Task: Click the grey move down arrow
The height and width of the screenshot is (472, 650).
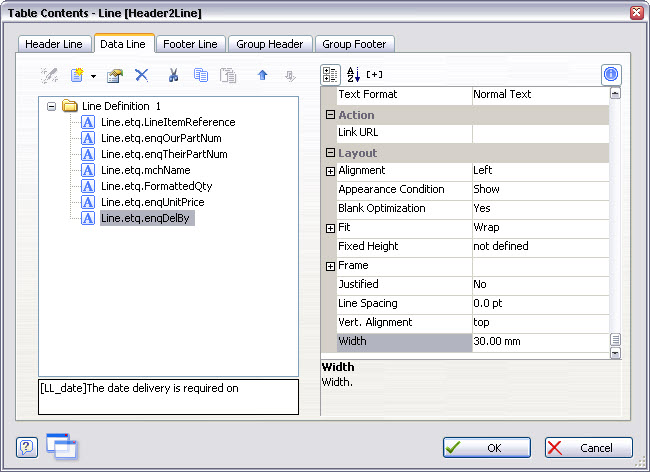Action: coord(290,76)
